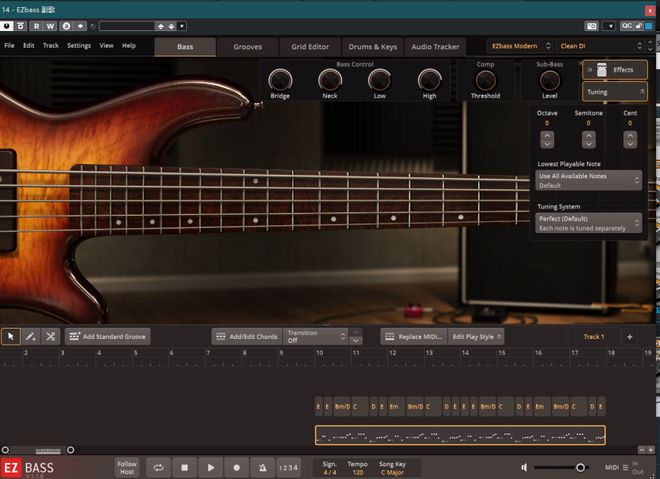Viewport: 660px width, 479px height.
Task: Click the Add/Edit Chords button
Action: (x=246, y=337)
